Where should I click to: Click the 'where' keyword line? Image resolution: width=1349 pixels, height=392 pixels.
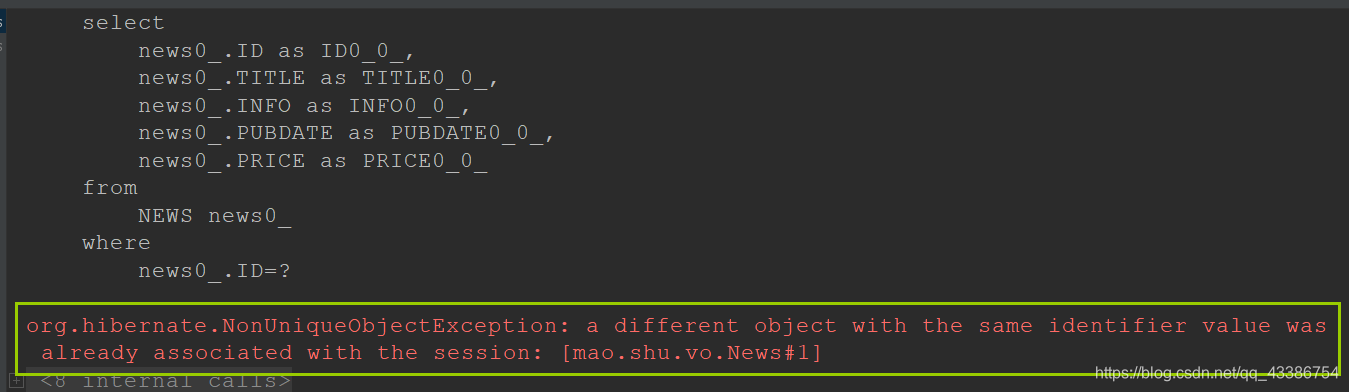pos(117,243)
